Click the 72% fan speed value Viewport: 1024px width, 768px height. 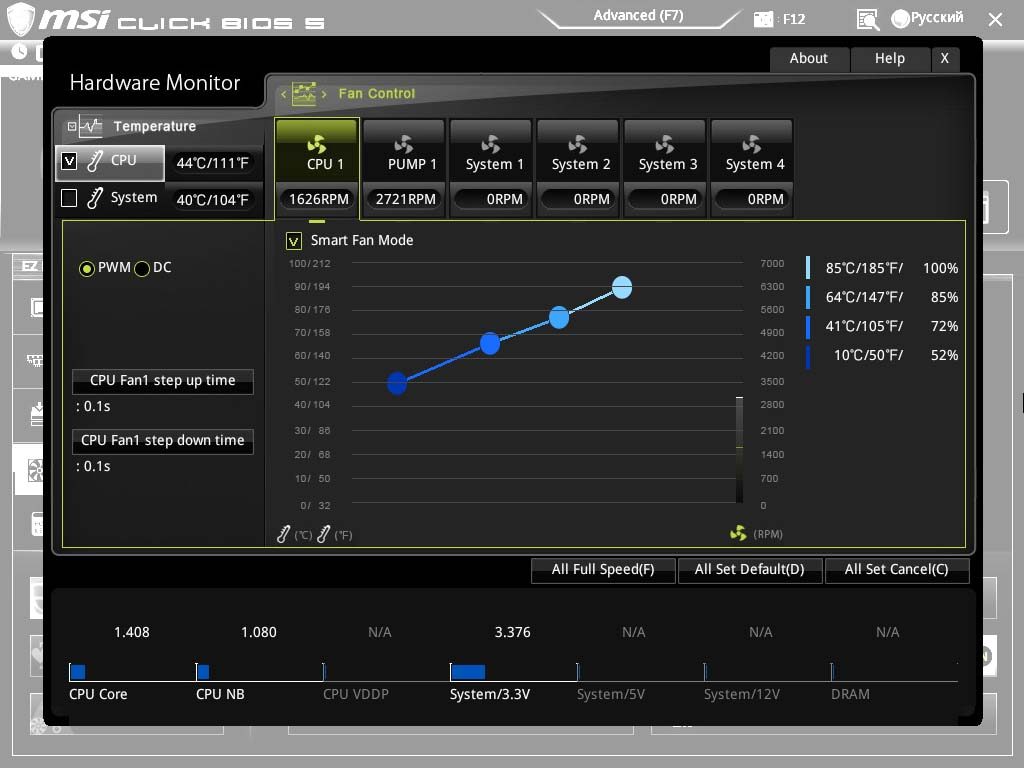(944, 327)
